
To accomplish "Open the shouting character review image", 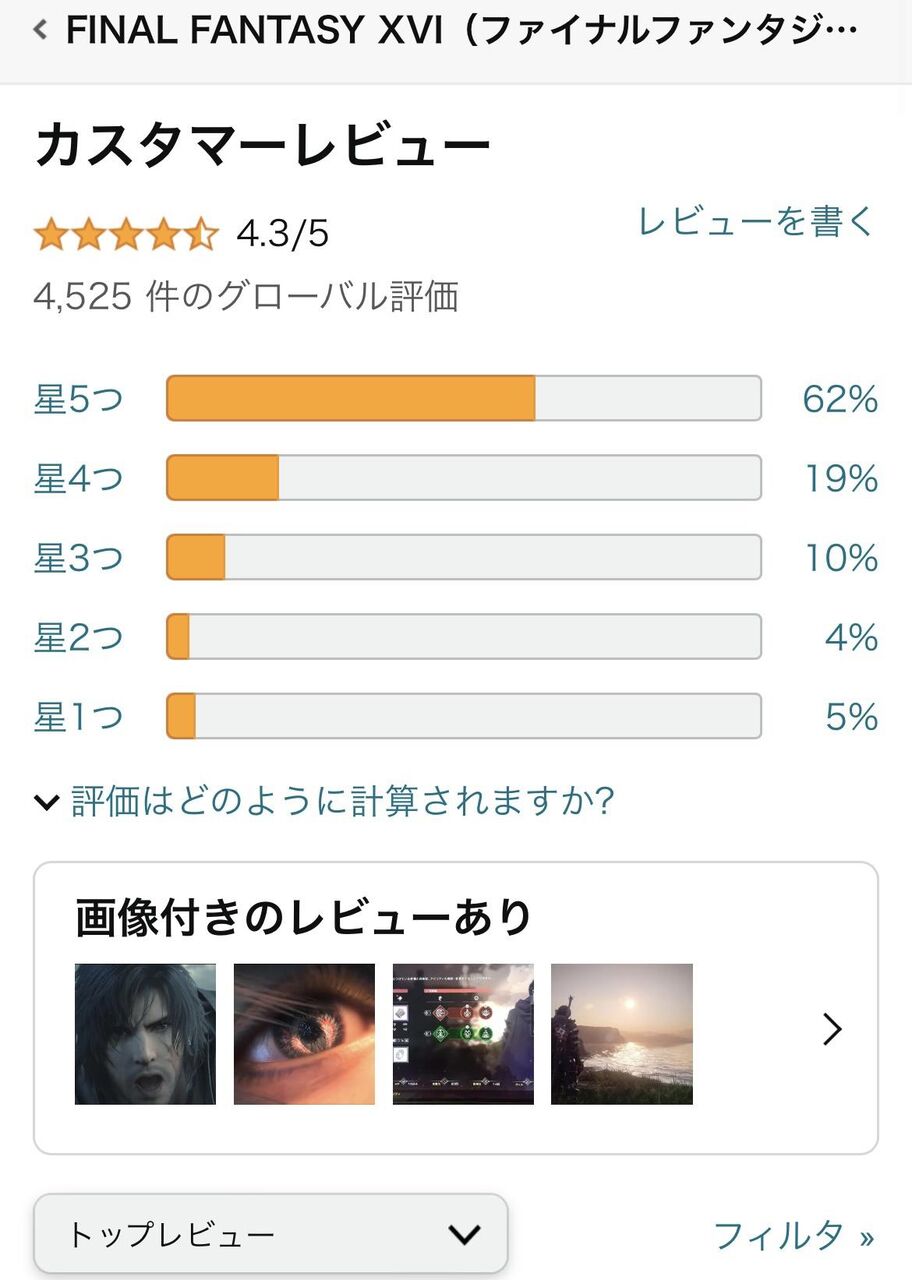I will [145, 1034].
